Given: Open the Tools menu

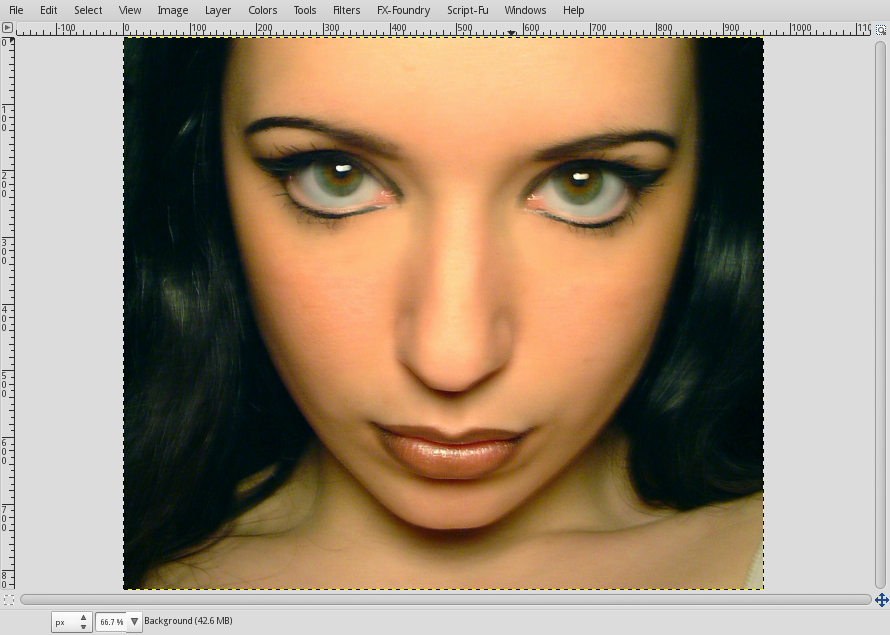Looking at the screenshot, I should click(x=304, y=10).
